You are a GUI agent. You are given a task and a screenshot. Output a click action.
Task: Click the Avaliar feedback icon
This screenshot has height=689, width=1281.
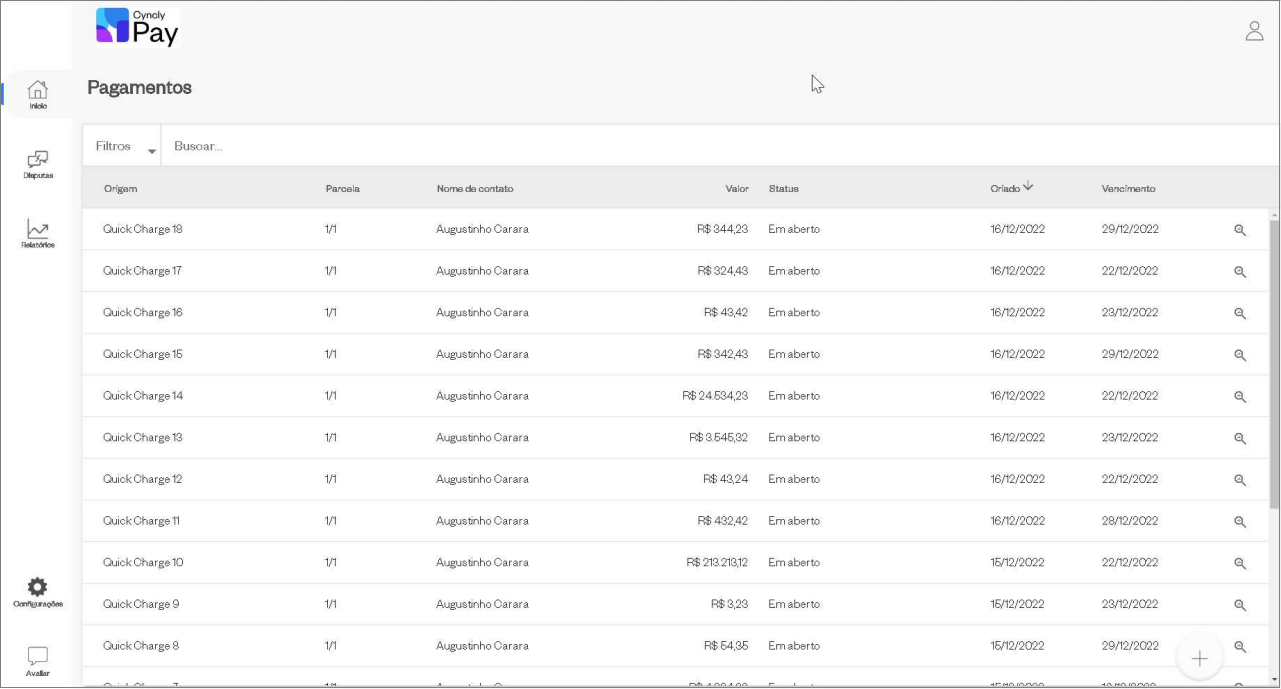coord(38,661)
